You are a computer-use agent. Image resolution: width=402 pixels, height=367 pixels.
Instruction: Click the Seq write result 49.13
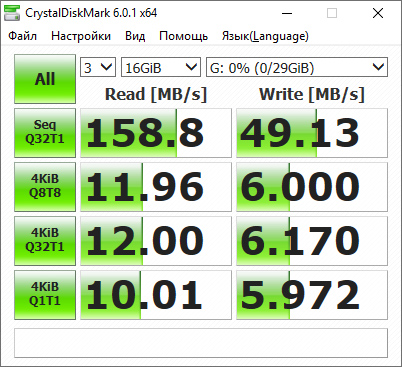(312, 133)
